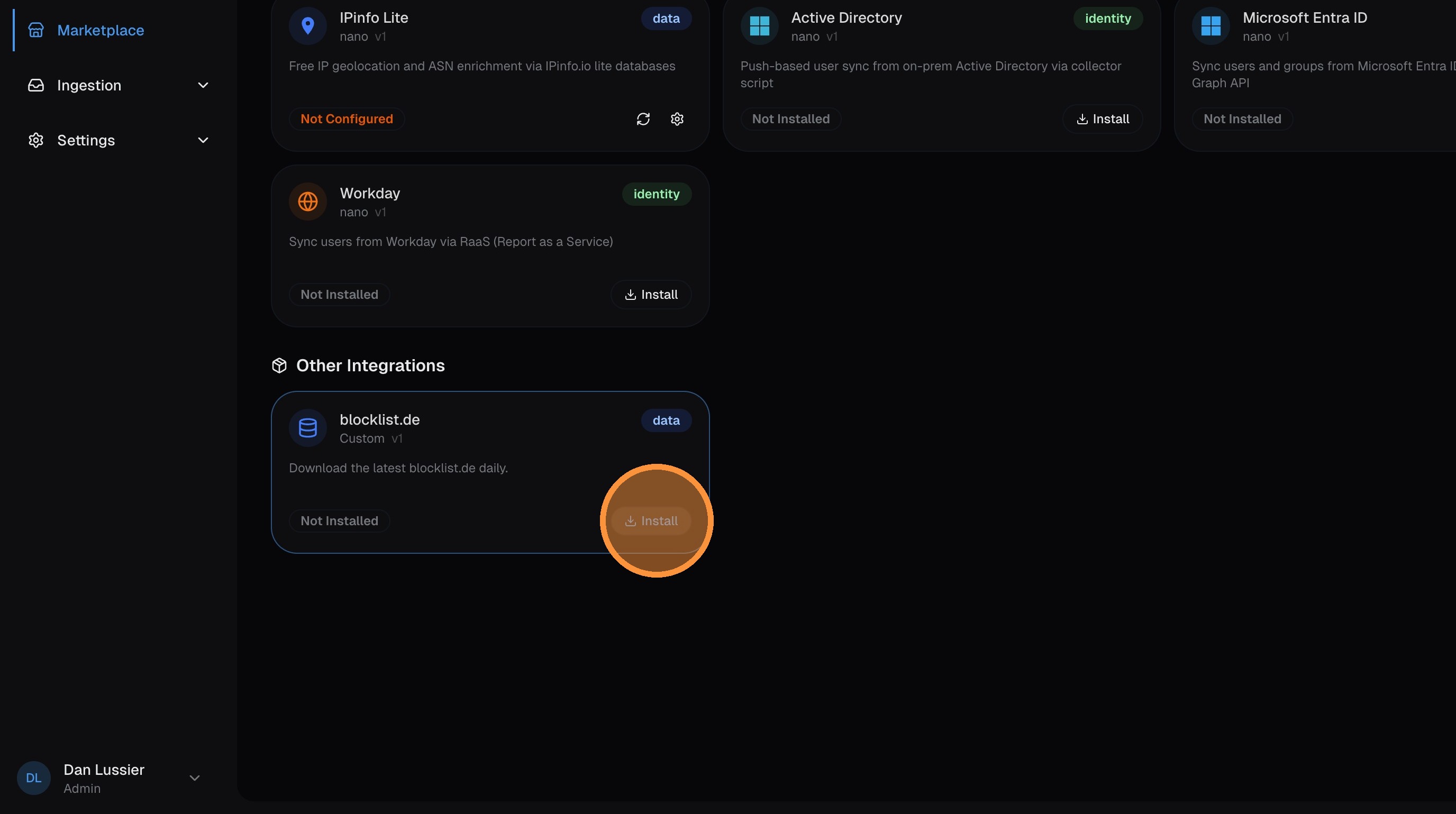The image size is (1456, 814).
Task: Install the Workday integration
Action: point(651,294)
